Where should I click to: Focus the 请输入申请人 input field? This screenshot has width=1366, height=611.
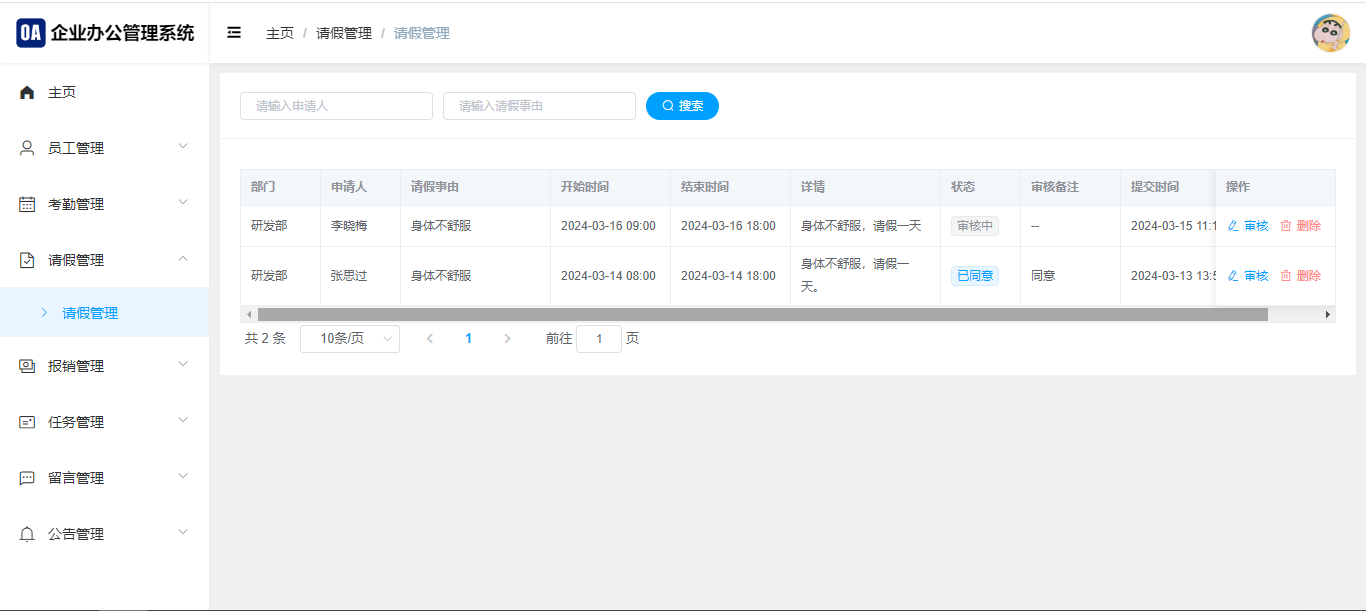[x=336, y=106]
